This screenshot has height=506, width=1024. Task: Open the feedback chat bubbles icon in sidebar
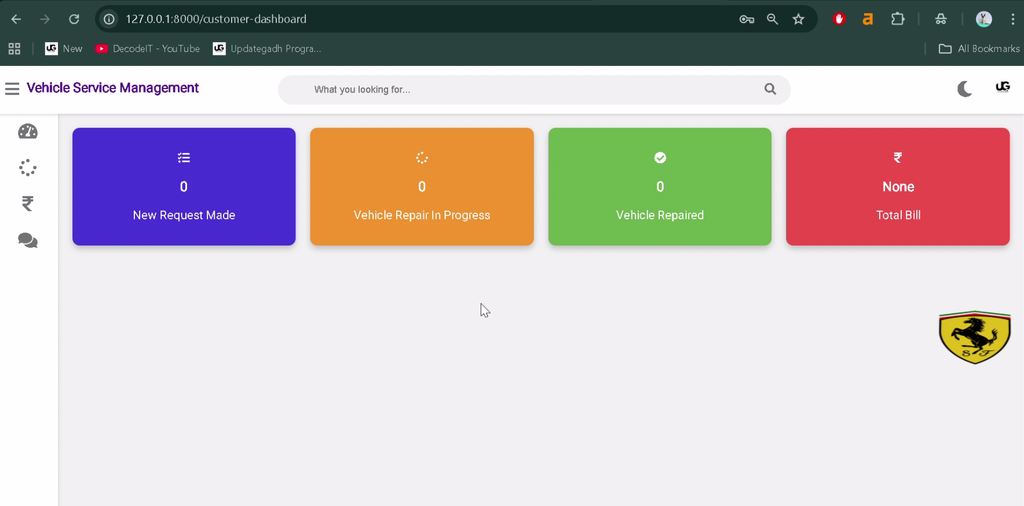pyautogui.click(x=27, y=241)
